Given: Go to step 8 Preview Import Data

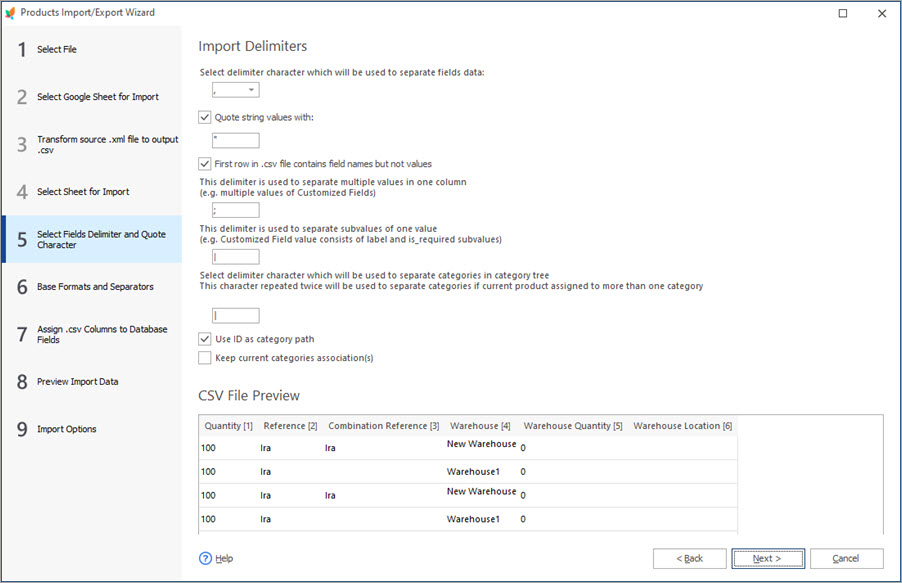Looking at the screenshot, I should [x=92, y=382].
